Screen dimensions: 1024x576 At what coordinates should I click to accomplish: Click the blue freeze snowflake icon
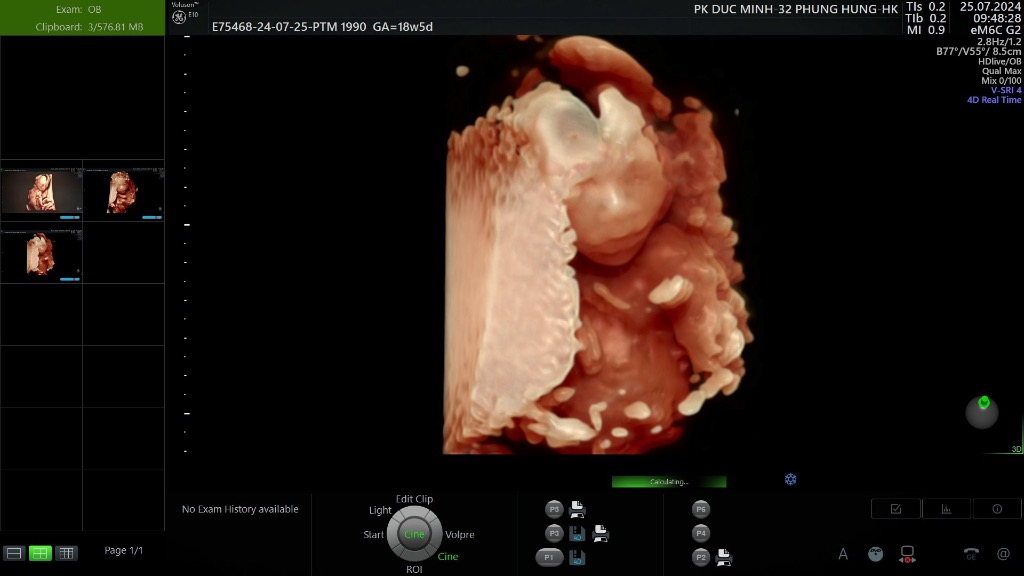coord(790,480)
